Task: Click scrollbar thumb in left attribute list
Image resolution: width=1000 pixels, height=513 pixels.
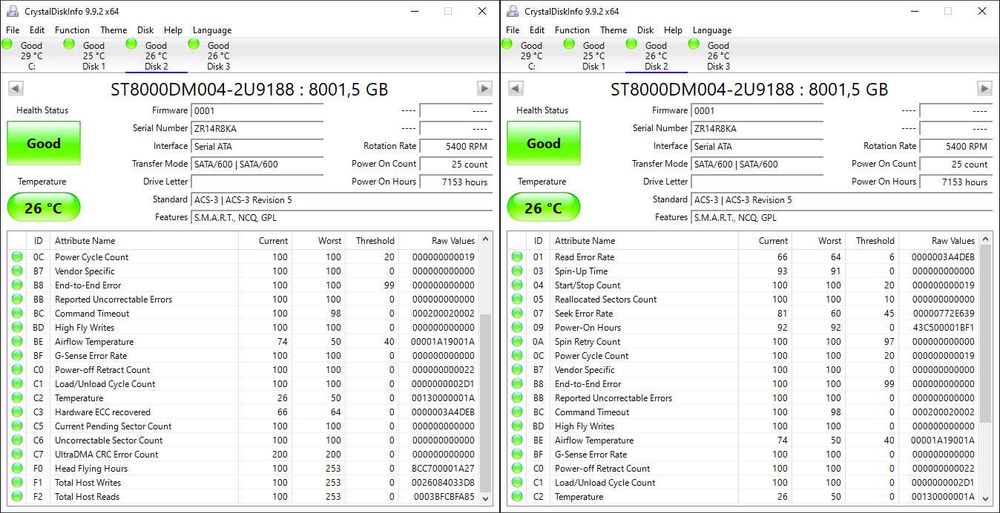Action: point(485,401)
